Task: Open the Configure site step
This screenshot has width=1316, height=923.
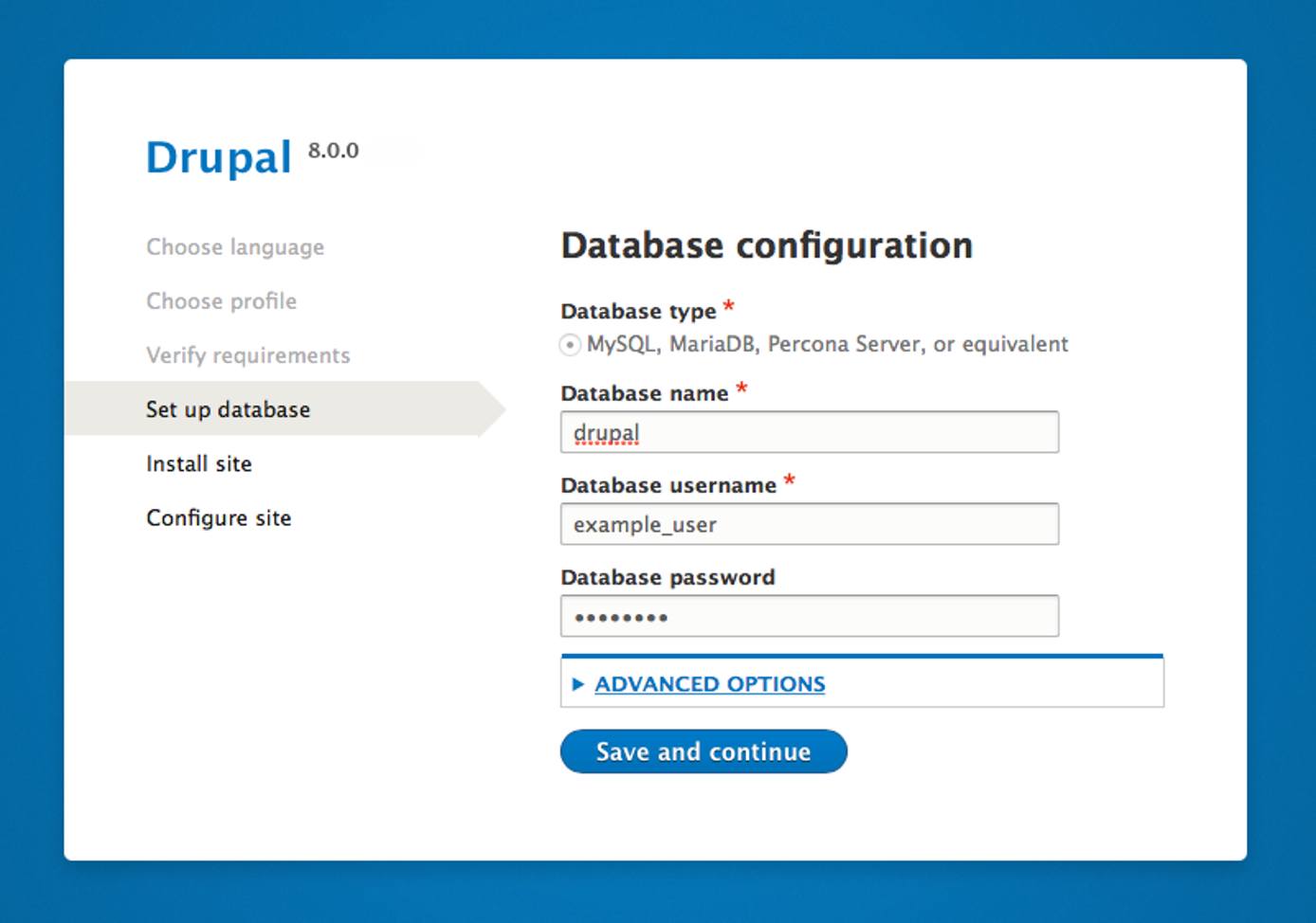Action: (218, 518)
